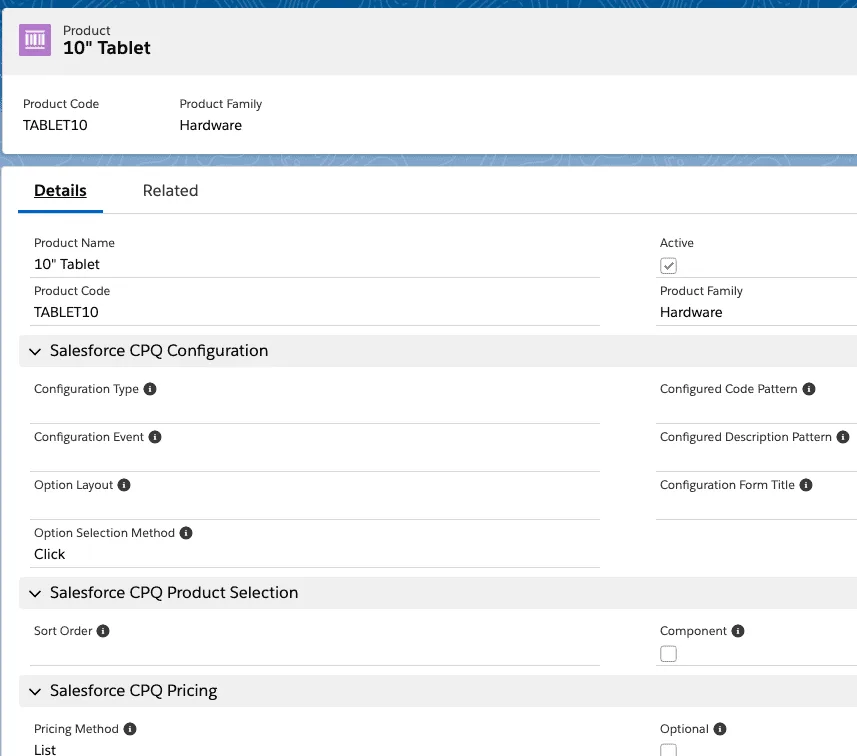Image resolution: width=857 pixels, height=756 pixels.
Task: Click the Product Name value 10" Tablet
Action: coord(67,265)
